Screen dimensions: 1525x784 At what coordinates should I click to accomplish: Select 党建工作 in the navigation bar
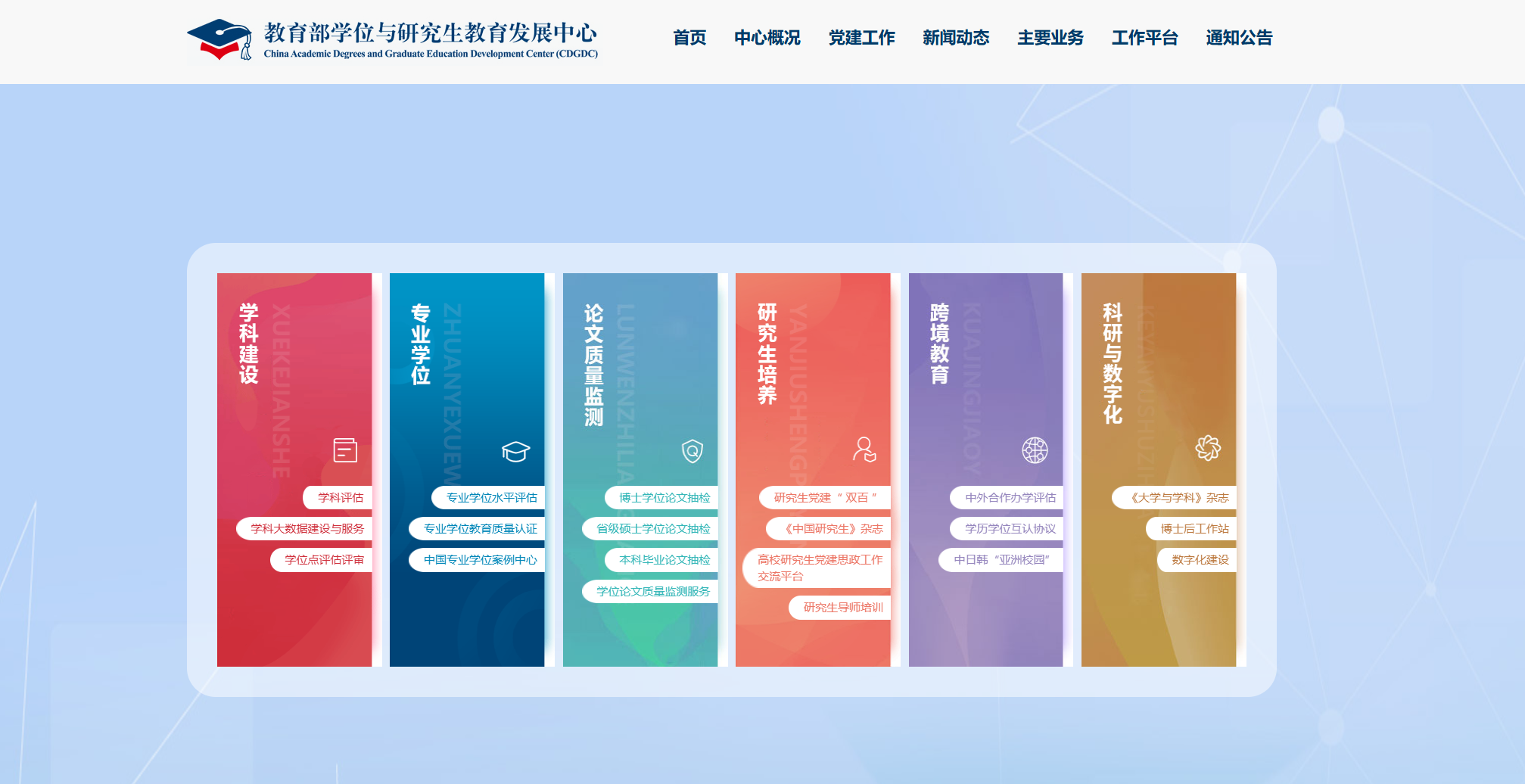pos(862,38)
